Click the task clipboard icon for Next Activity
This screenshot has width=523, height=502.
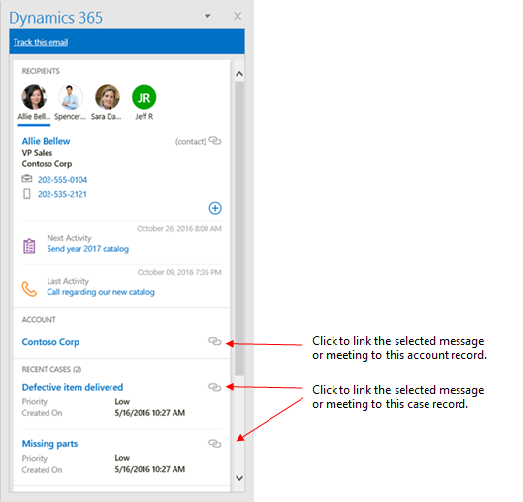[29, 246]
